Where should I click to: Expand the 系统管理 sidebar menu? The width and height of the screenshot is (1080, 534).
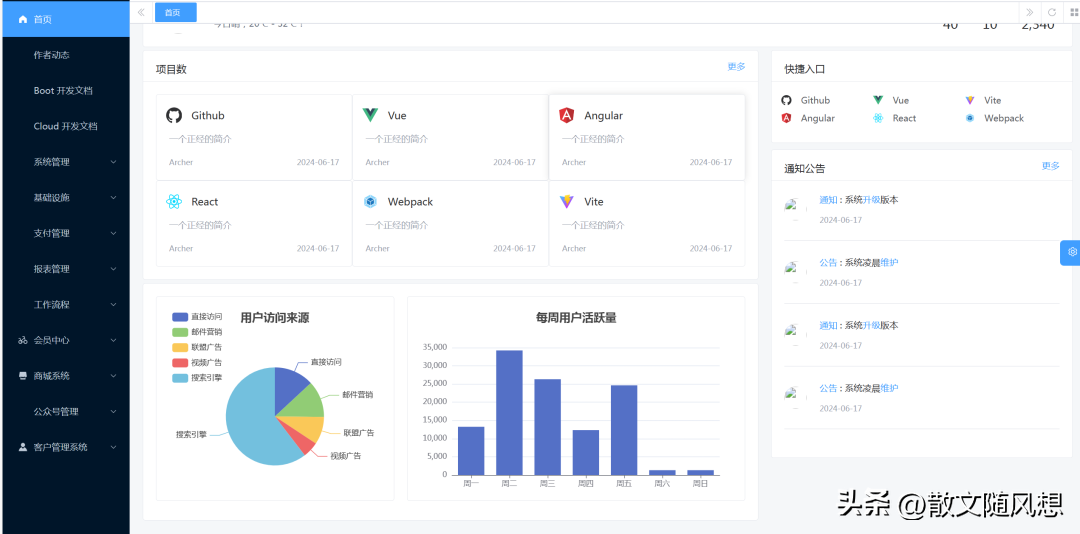tap(65, 162)
